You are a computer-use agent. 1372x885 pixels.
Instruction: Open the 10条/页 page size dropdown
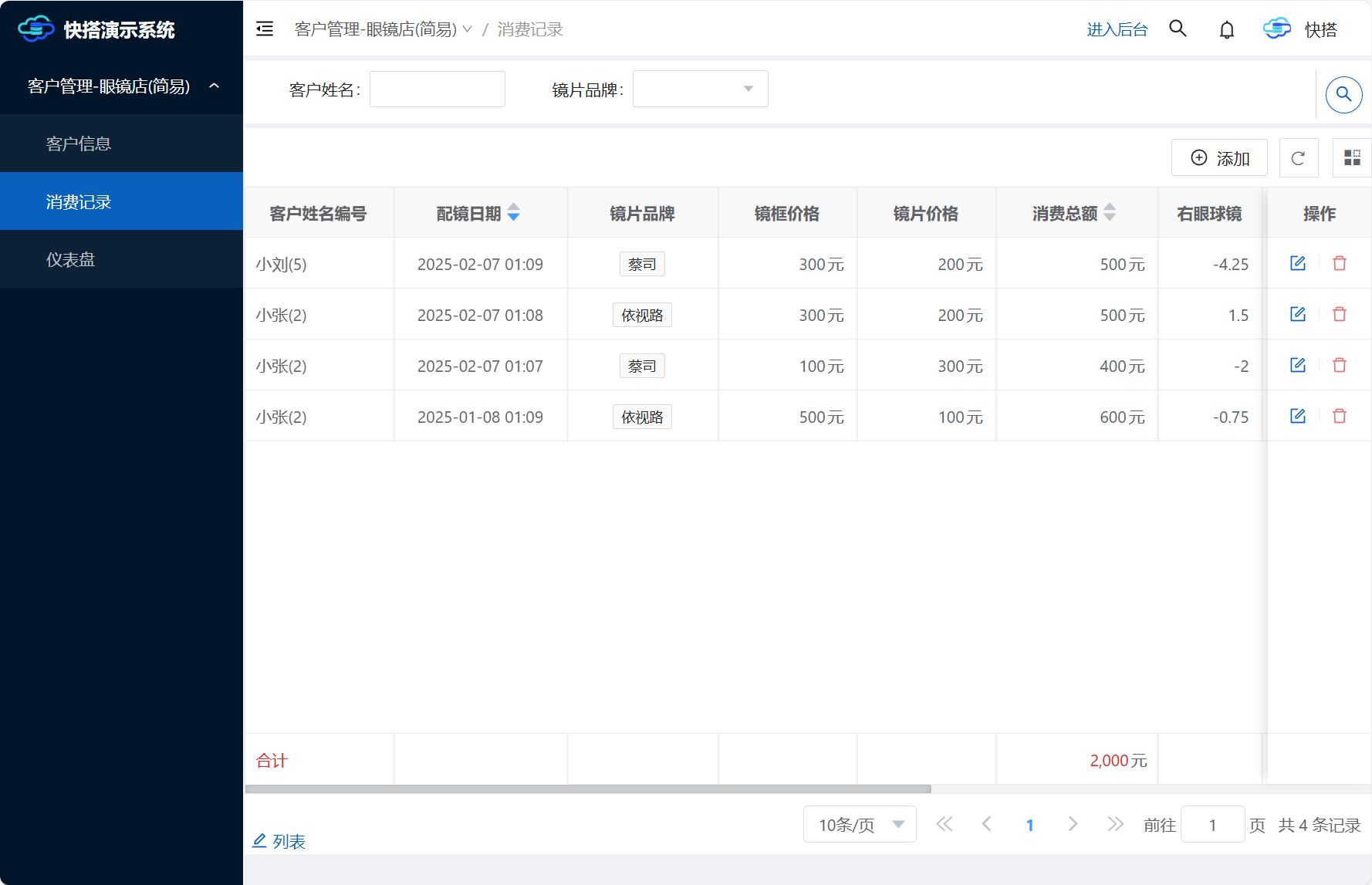click(860, 824)
